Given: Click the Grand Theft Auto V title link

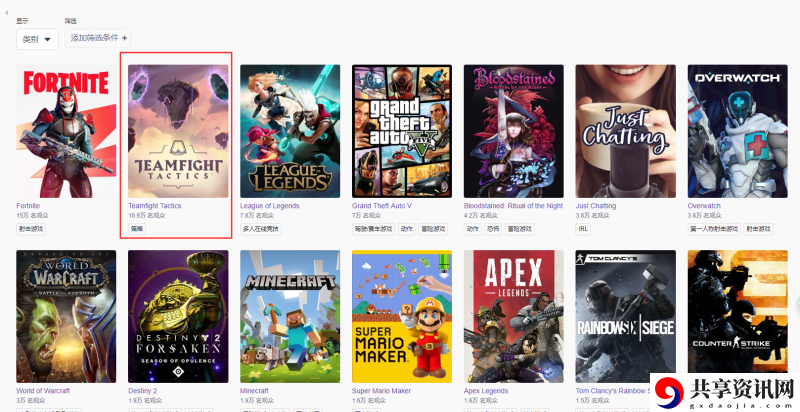Looking at the screenshot, I should pyautogui.click(x=382, y=206).
